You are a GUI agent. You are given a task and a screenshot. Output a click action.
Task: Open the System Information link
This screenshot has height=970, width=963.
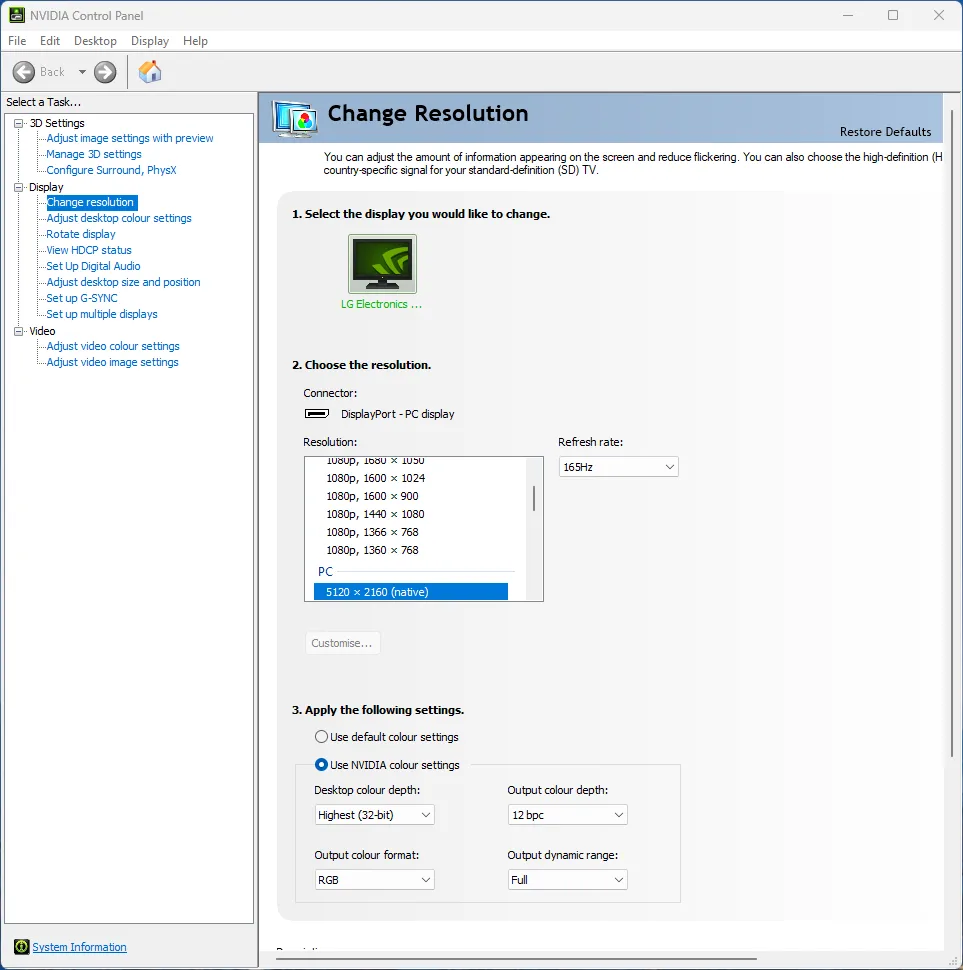click(79, 947)
